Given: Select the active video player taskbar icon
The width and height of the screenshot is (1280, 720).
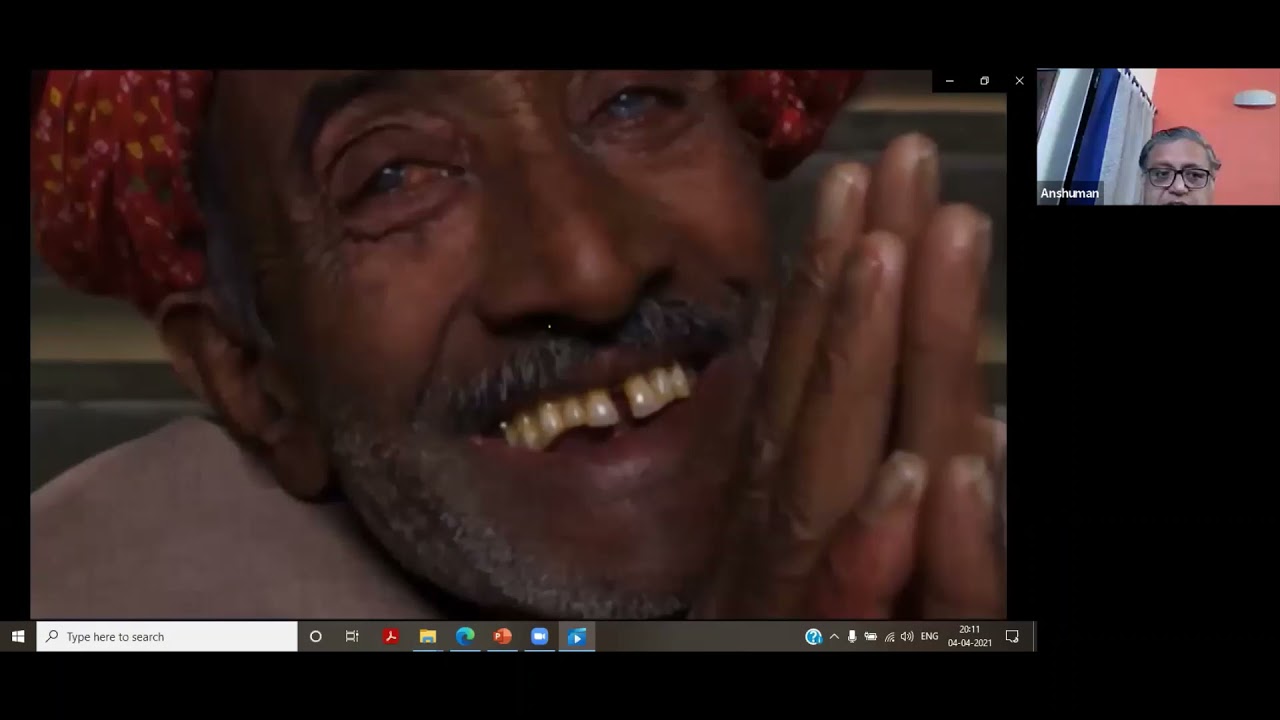Looking at the screenshot, I should click(x=577, y=636).
